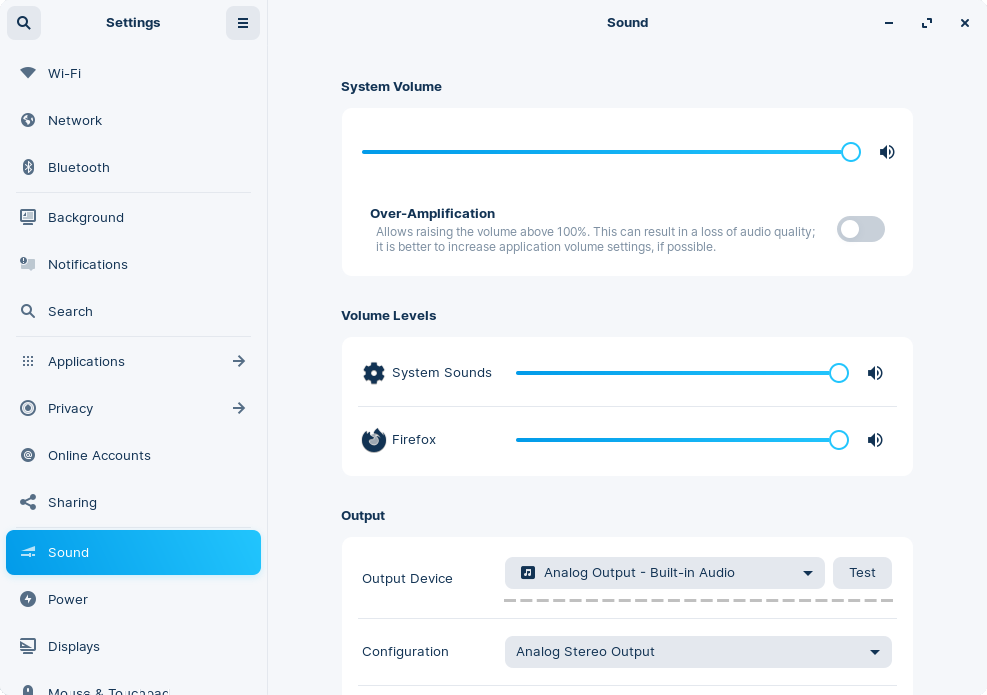The width and height of the screenshot is (987, 695).
Task: Select Online Accounts in the sidebar
Action: [99, 455]
